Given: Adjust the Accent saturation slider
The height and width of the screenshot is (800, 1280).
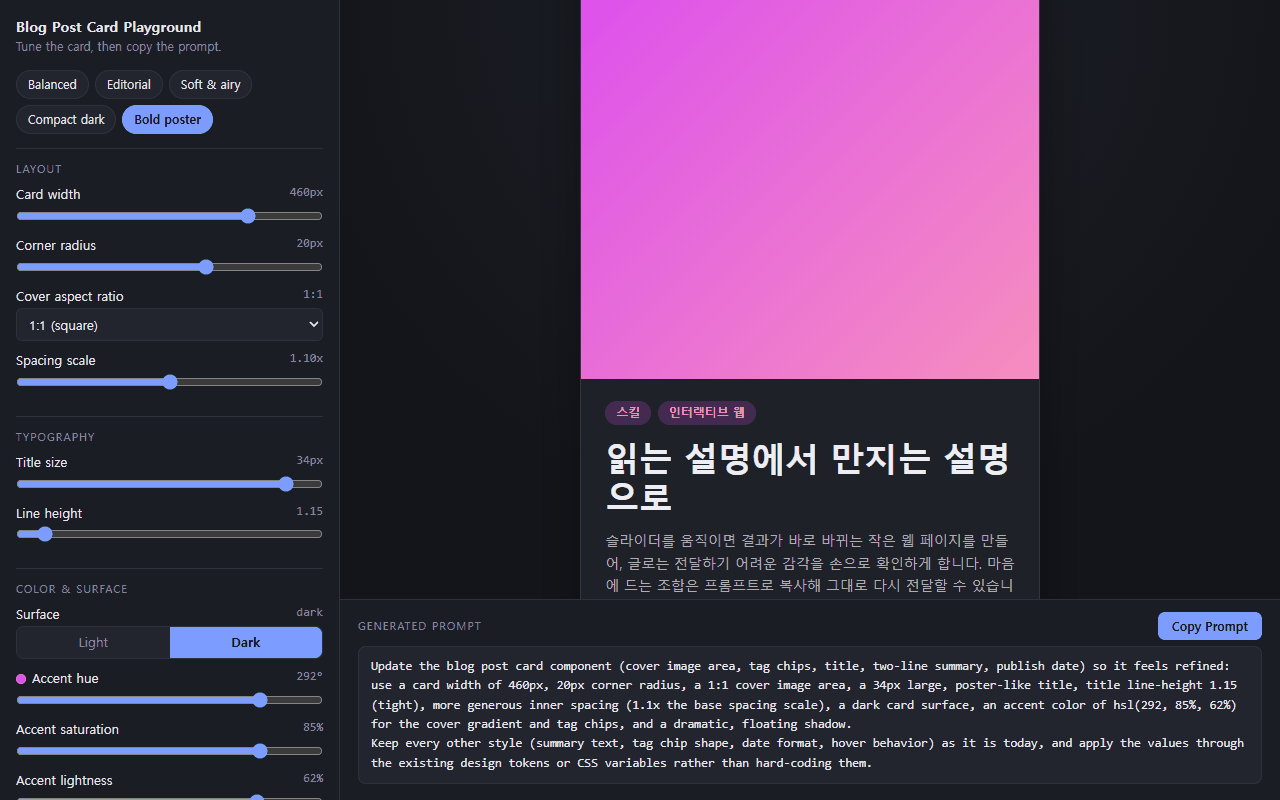Looking at the screenshot, I should tap(169, 751).
